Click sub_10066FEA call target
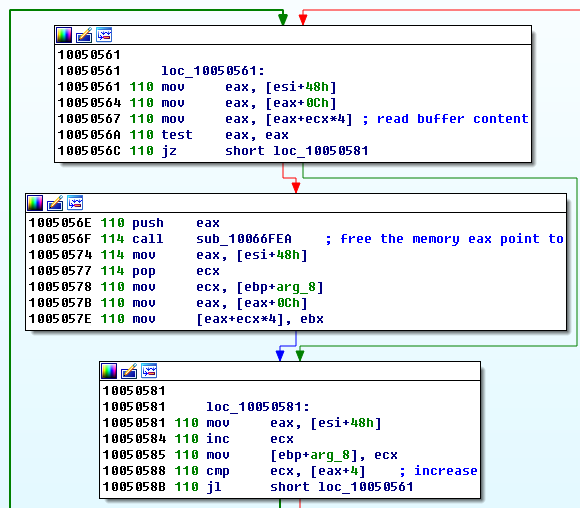 (244, 239)
